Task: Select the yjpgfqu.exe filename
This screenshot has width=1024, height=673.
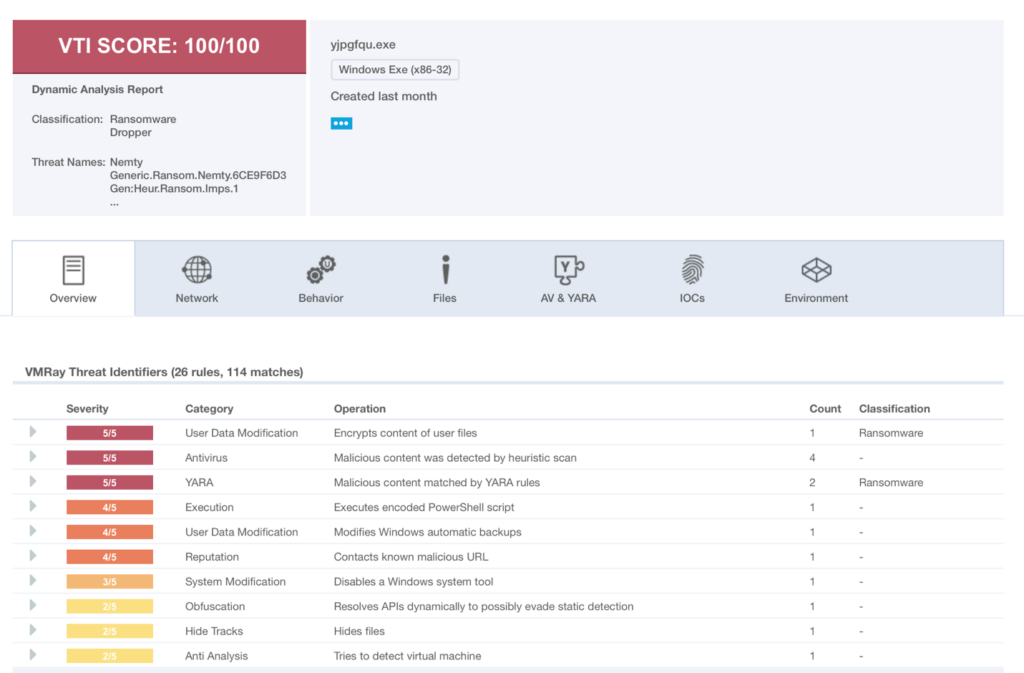Action: (365, 44)
